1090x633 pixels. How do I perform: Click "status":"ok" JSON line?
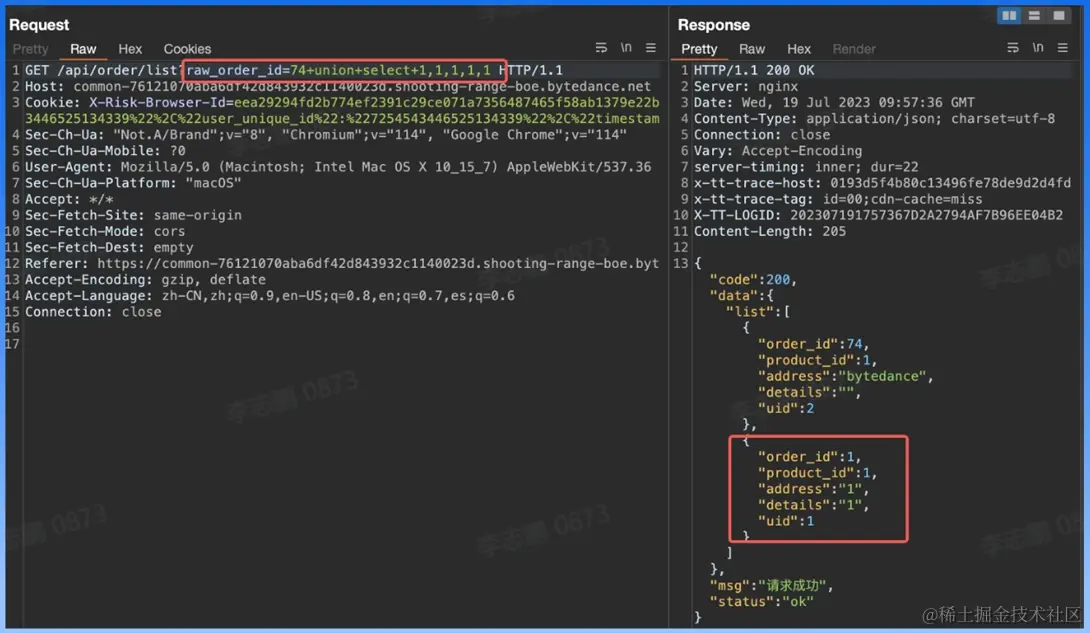[761, 601]
